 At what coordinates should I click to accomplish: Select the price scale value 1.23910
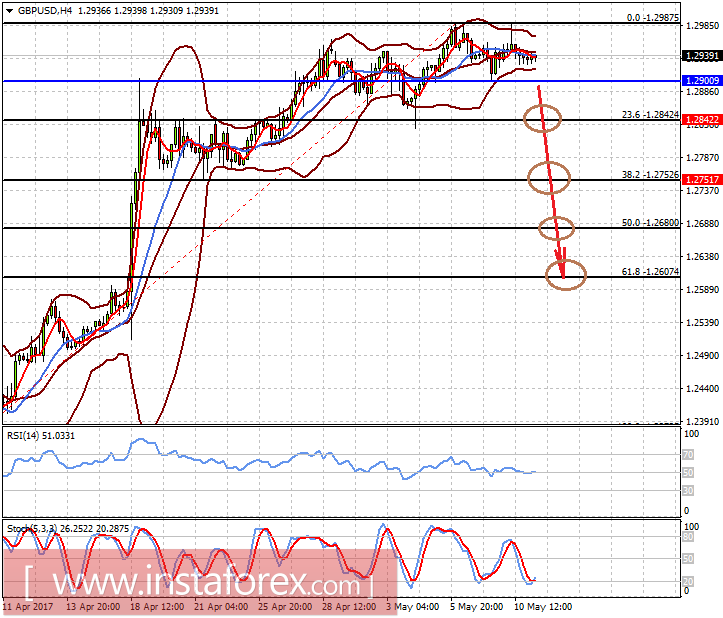coord(702,422)
